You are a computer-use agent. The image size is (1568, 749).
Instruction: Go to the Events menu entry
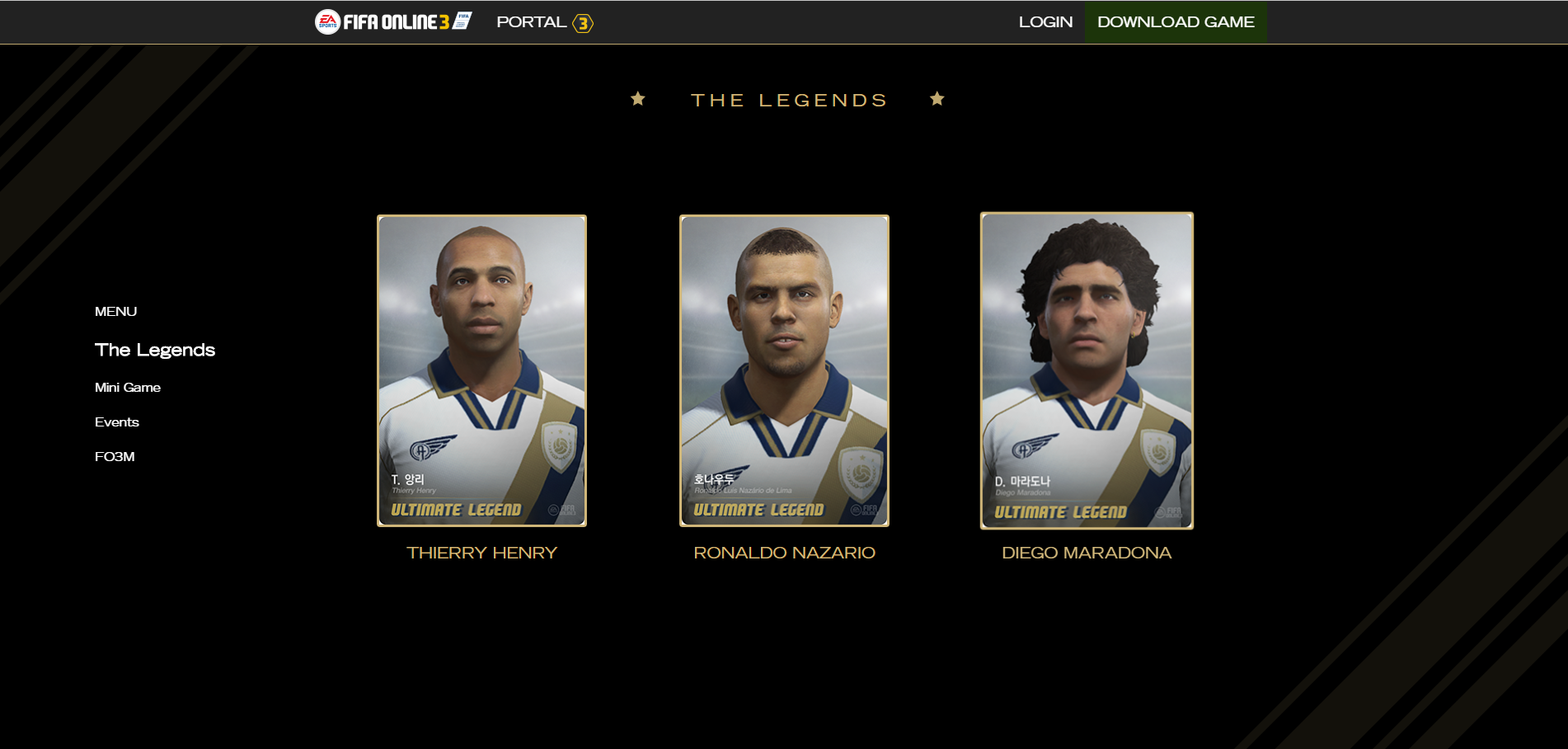click(x=117, y=422)
